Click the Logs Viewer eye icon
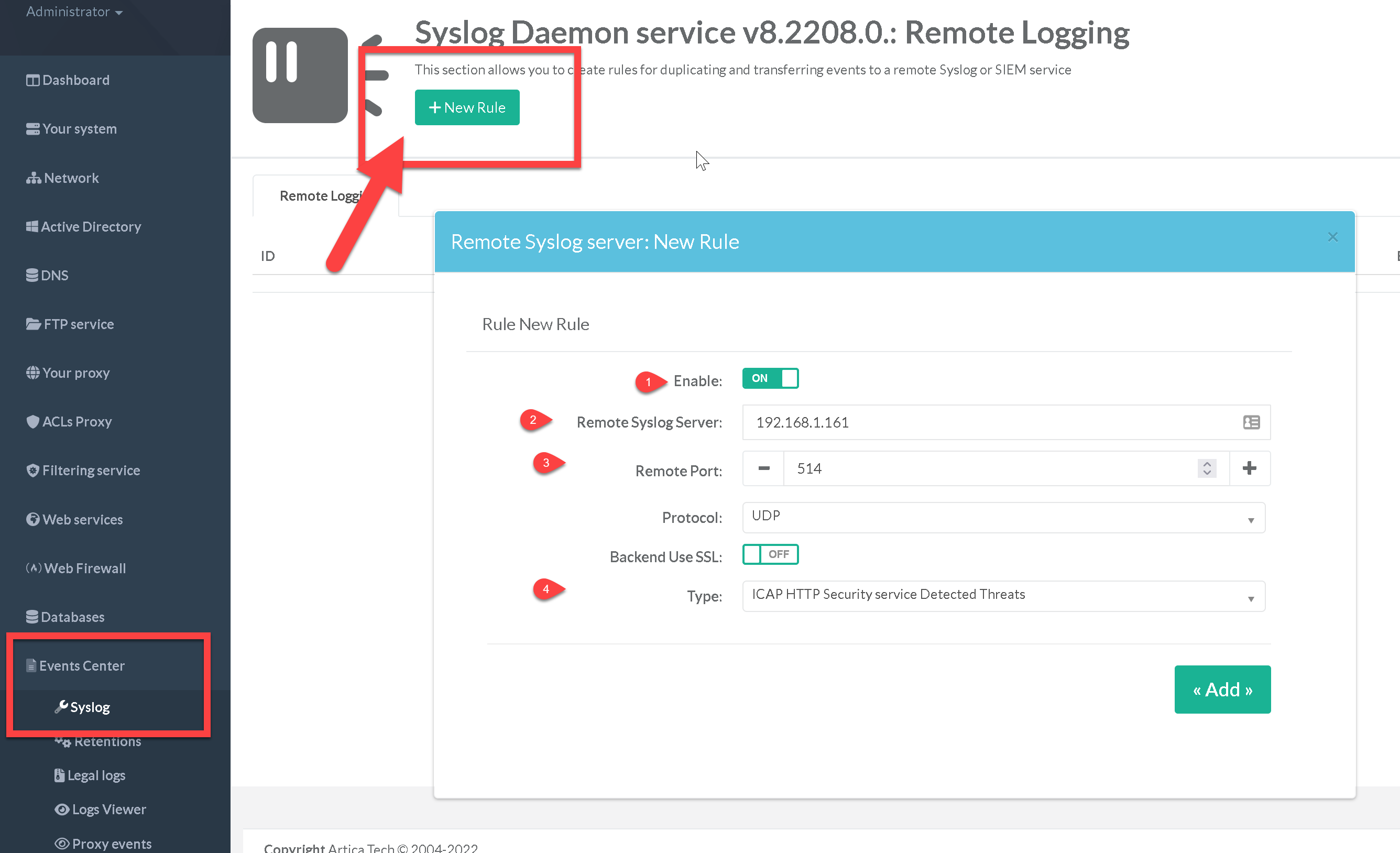This screenshot has width=1400, height=853. click(x=61, y=809)
